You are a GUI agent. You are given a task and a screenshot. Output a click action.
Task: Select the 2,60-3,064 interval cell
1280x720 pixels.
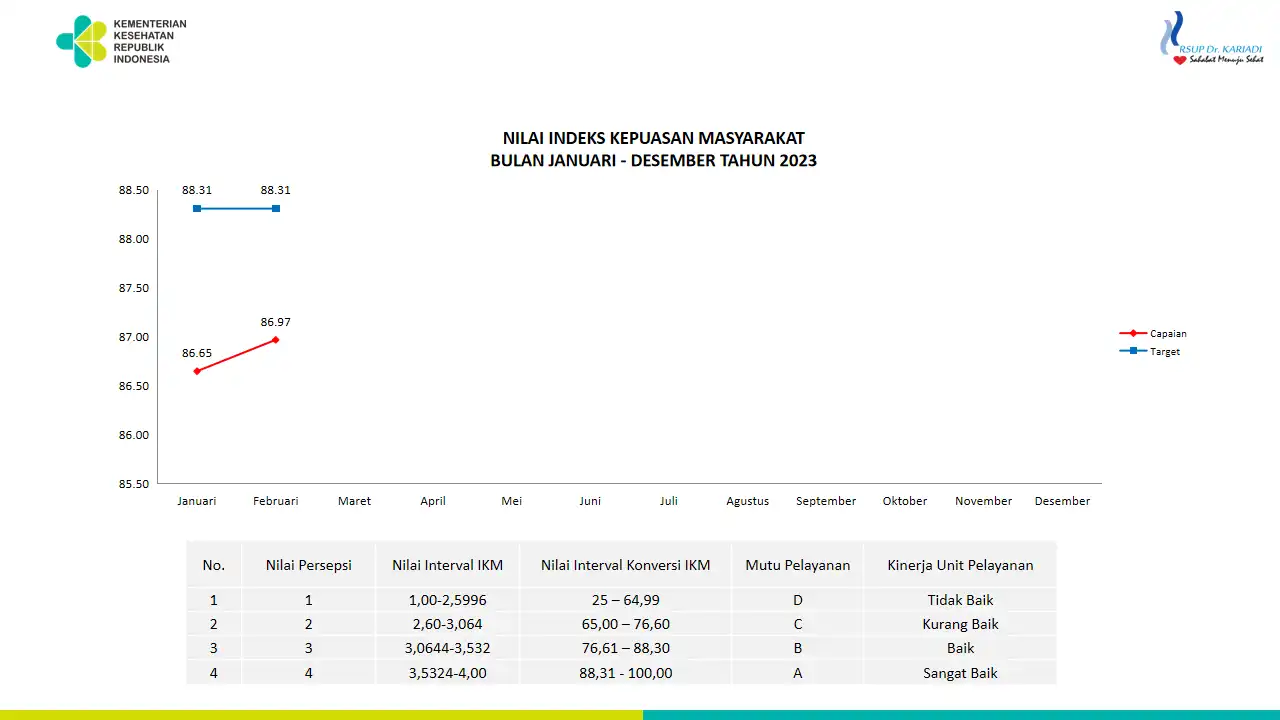pyautogui.click(x=448, y=624)
